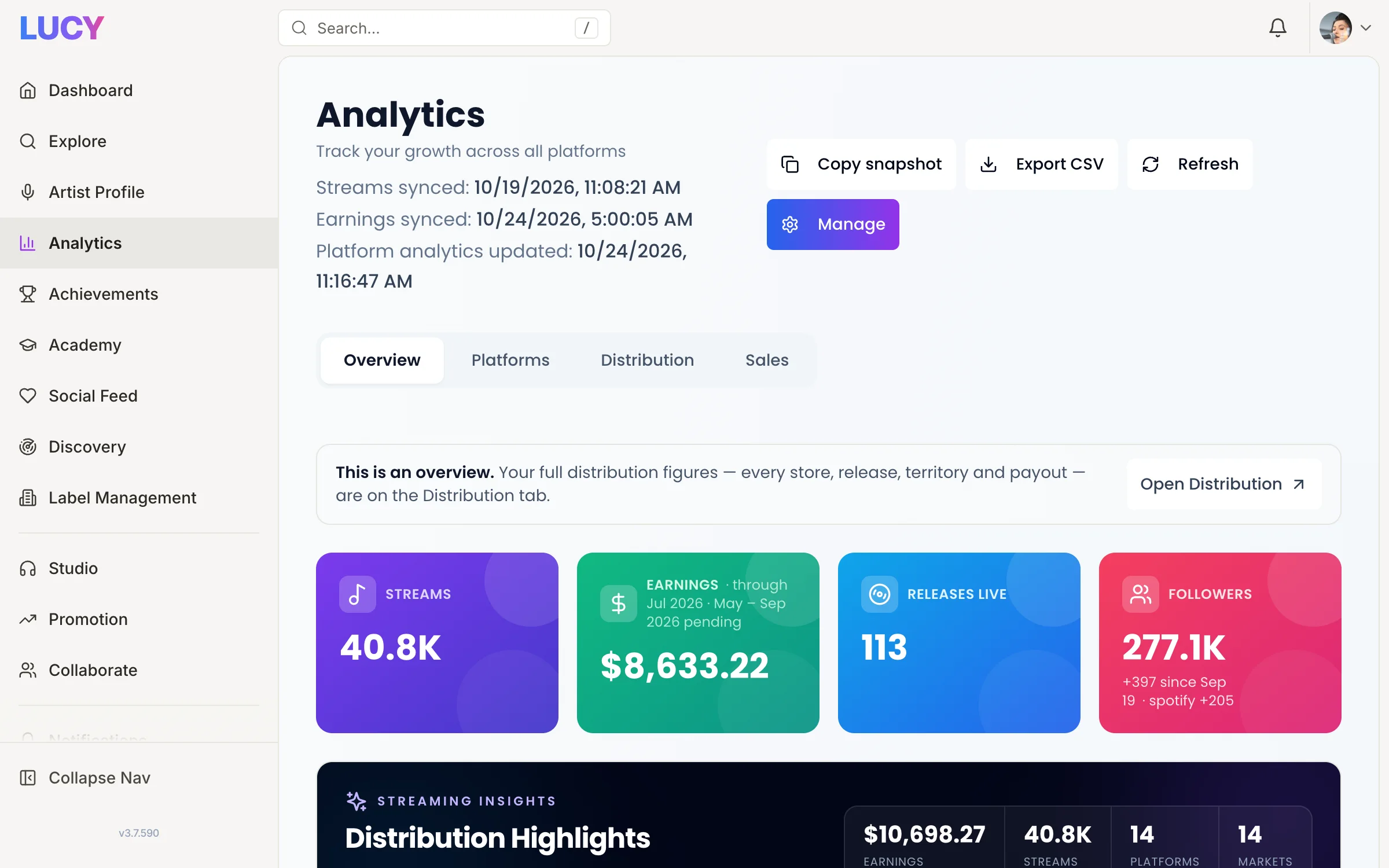
Task: Click the slash shortcut key badge
Action: click(x=586, y=28)
